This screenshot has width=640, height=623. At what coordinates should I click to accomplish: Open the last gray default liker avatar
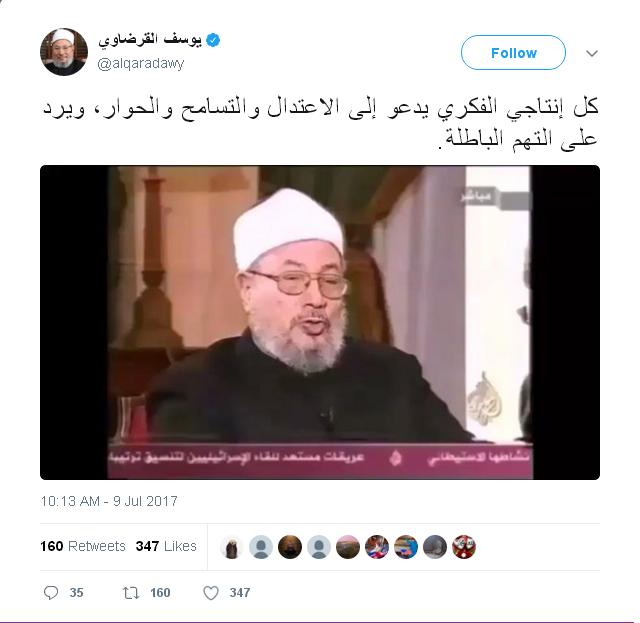coord(319,547)
